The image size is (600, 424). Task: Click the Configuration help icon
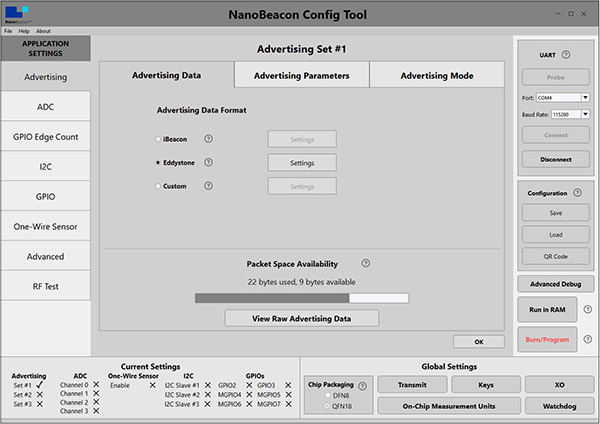click(x=577, y=192)
